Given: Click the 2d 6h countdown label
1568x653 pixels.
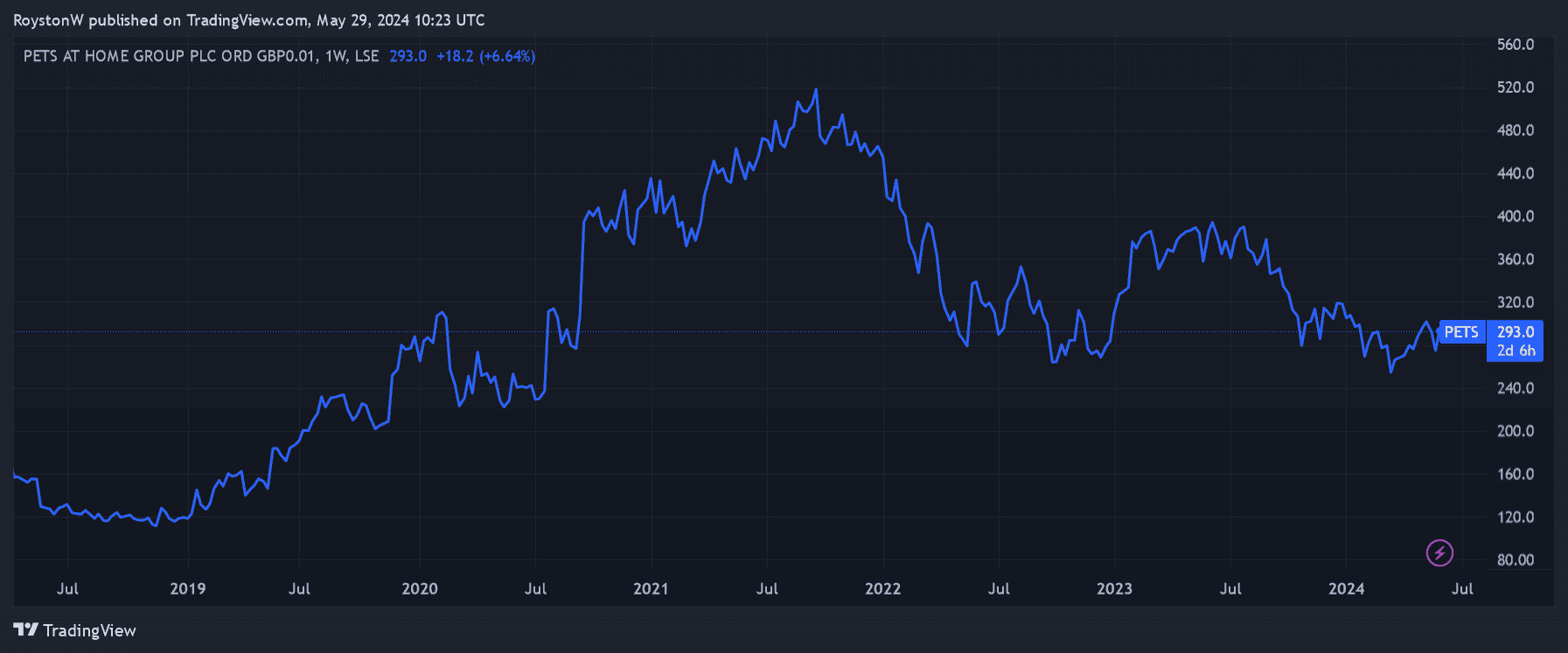Looking at the screenshot, I should pyautogui.click(x=1516, y=351).
